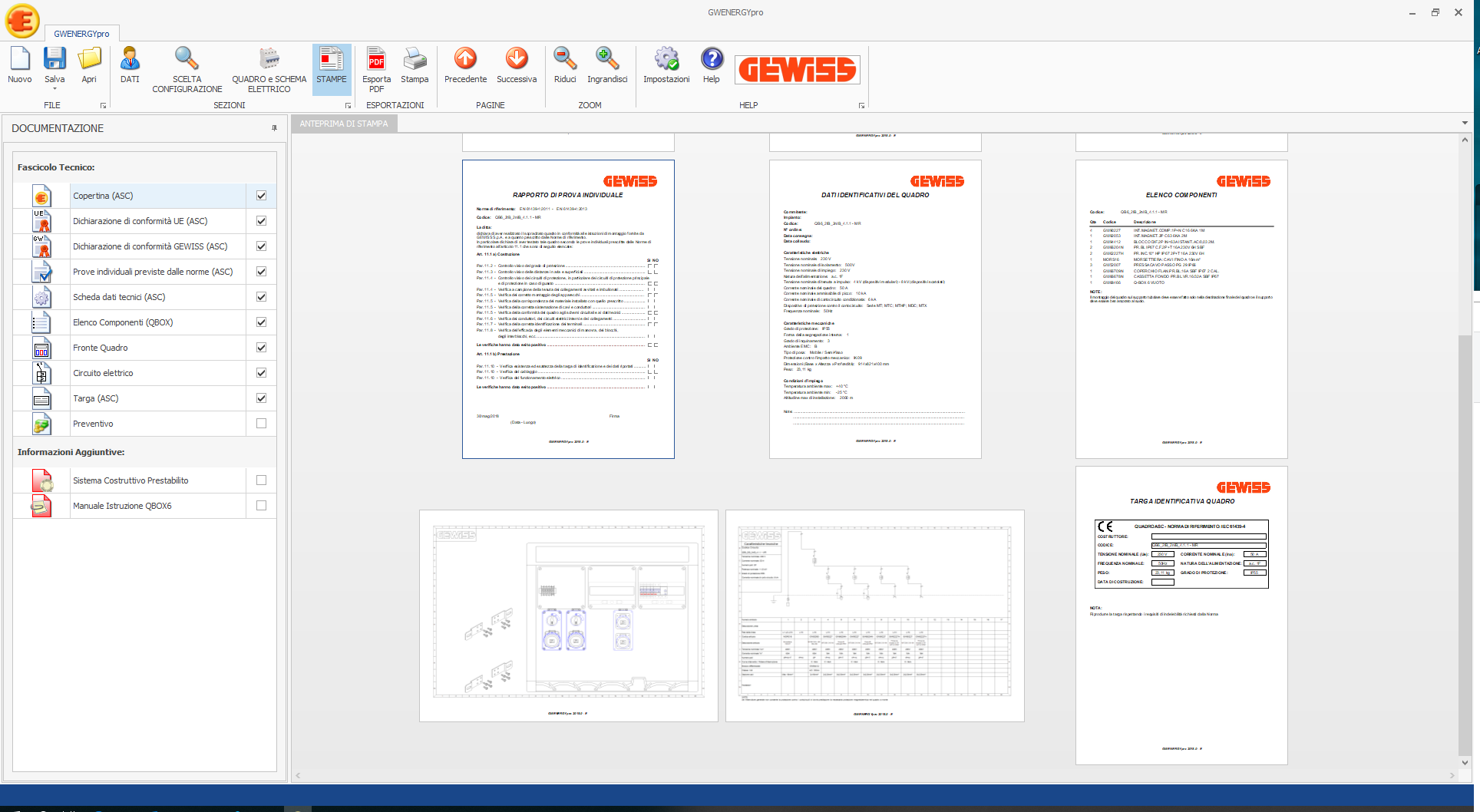Image resolution: width=1480 pixels, height=812 pixels.
Task: Select Elenco Componenti page thumbnail
Action: [x=1181, y=309]
